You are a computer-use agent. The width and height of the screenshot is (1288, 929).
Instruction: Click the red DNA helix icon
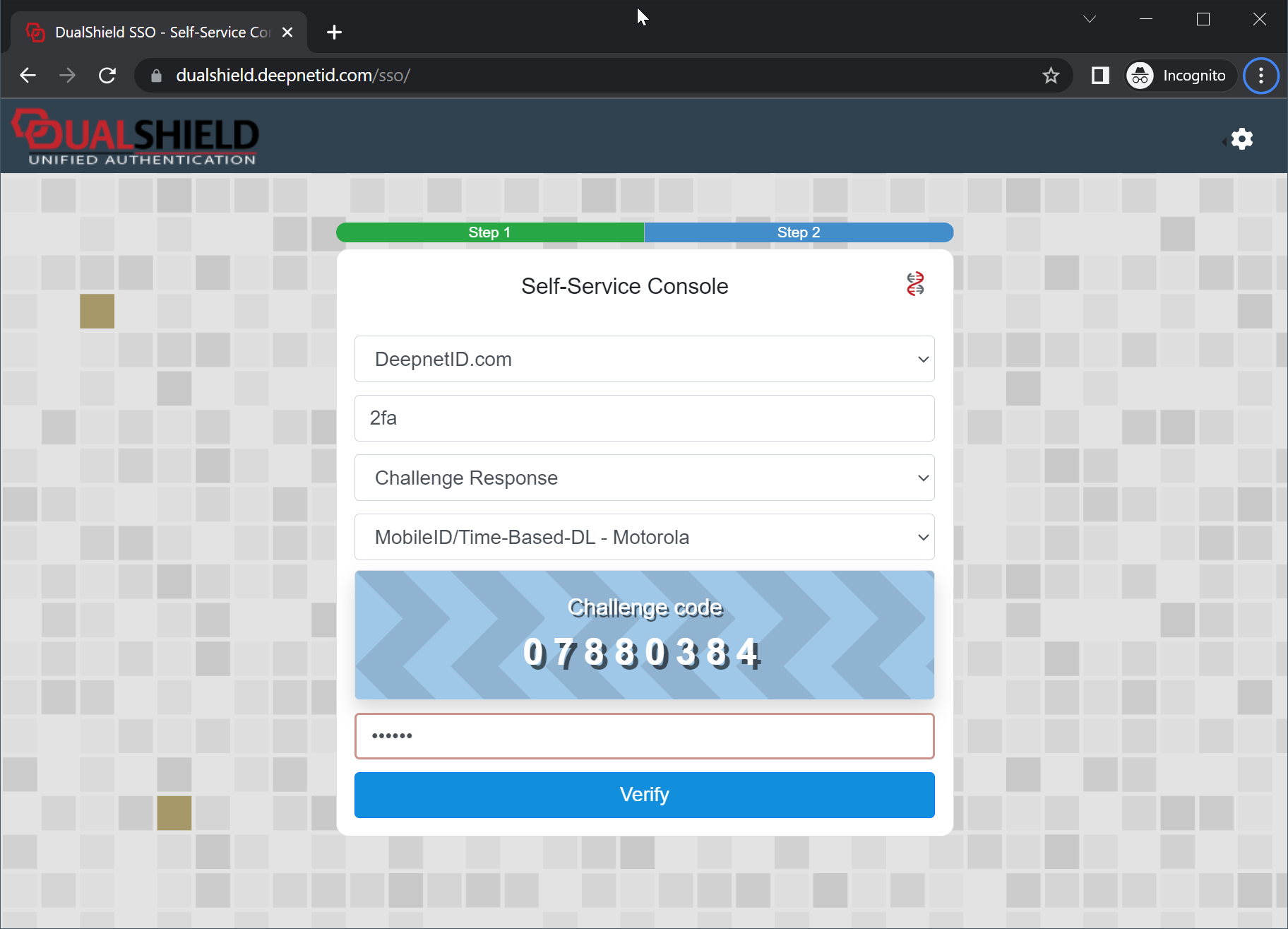click(x=915, y=284)
